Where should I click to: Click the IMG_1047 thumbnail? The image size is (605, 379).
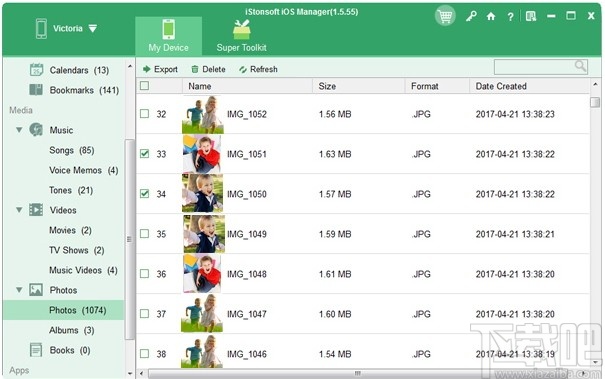(202, 313)
